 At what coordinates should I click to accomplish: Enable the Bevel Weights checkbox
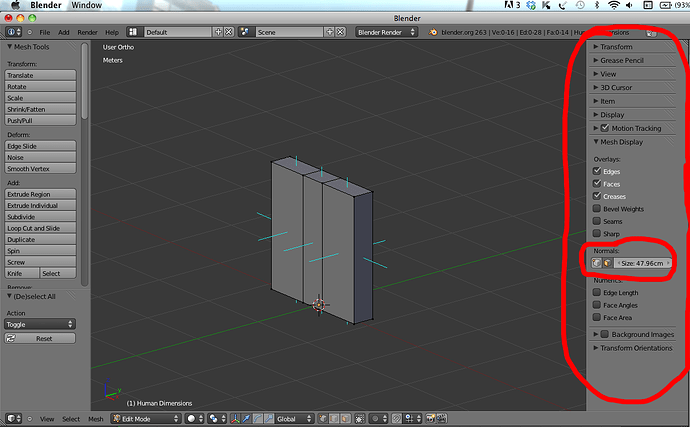pos(597,209)
